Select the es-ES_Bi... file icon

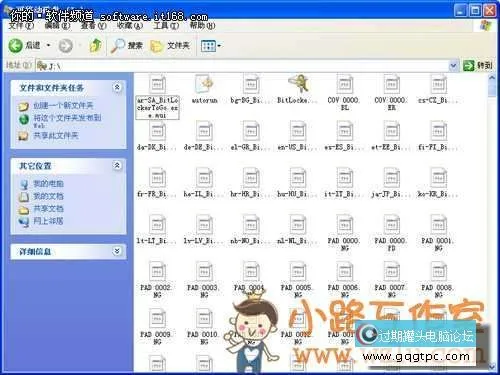(x=345, y=131)
